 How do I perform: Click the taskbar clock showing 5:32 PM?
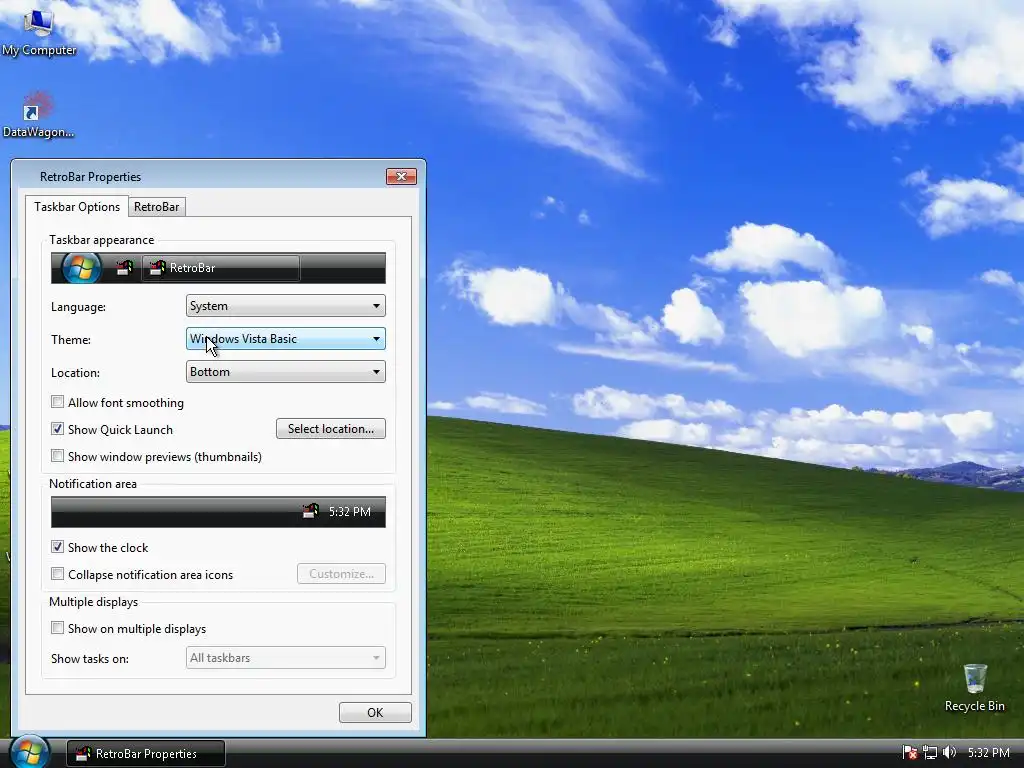coord(988,753)
